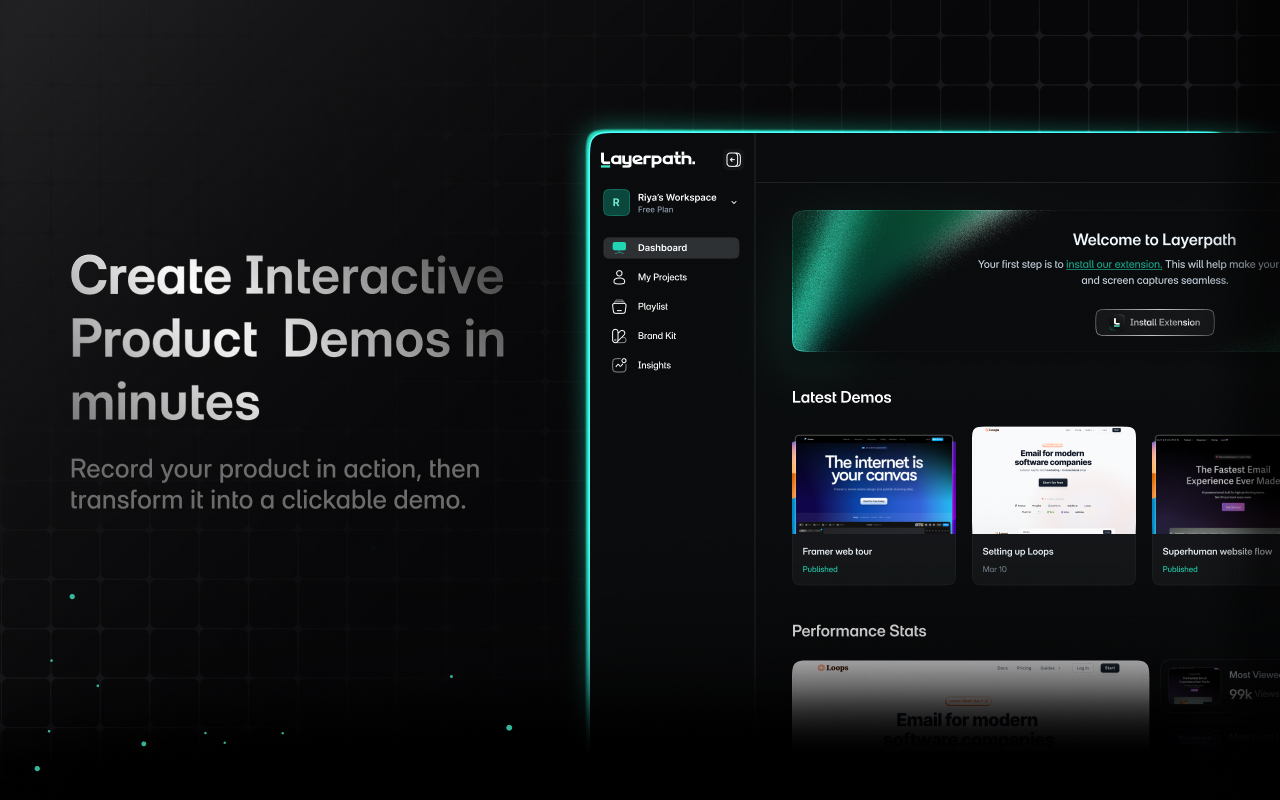Image resolution: width=1280 pixels, height=800 pixels.
Task: Open Brand Kit using its swatch icon
Action: point(620,335)
